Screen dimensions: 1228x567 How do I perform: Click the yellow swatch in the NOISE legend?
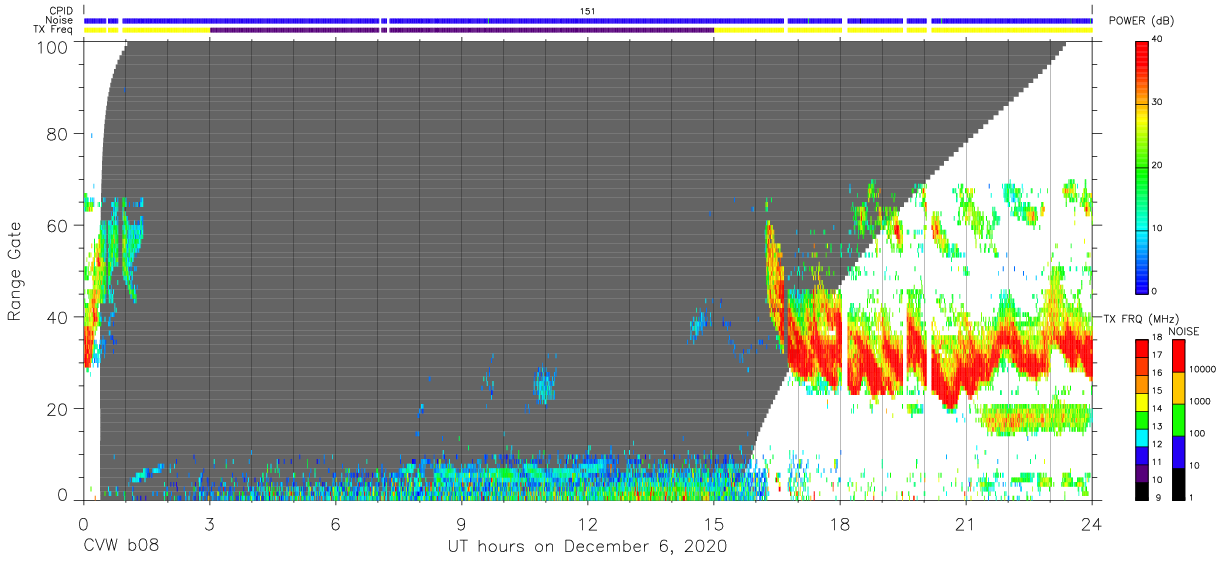click(1177, 387)
